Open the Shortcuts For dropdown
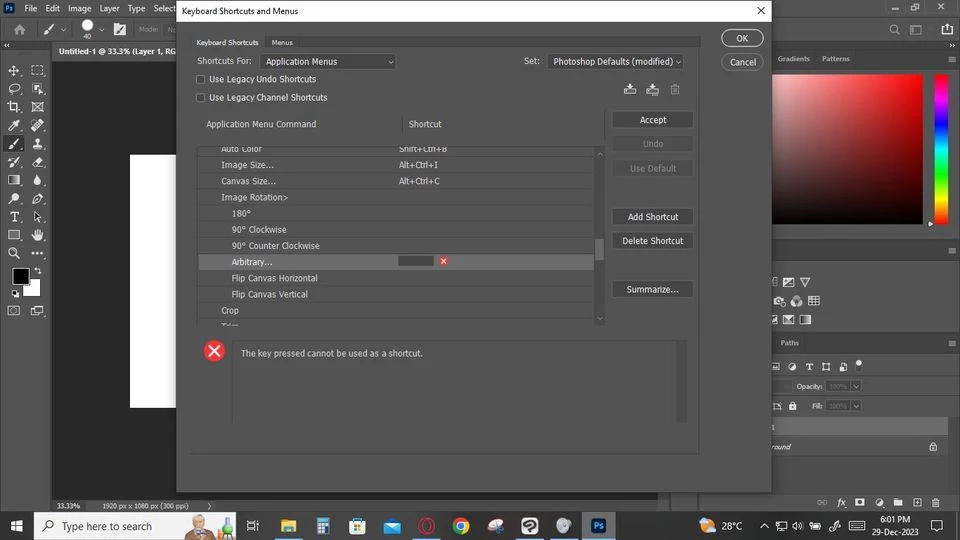Viewport: 960px width, 540px height. (x=328, y=62)
